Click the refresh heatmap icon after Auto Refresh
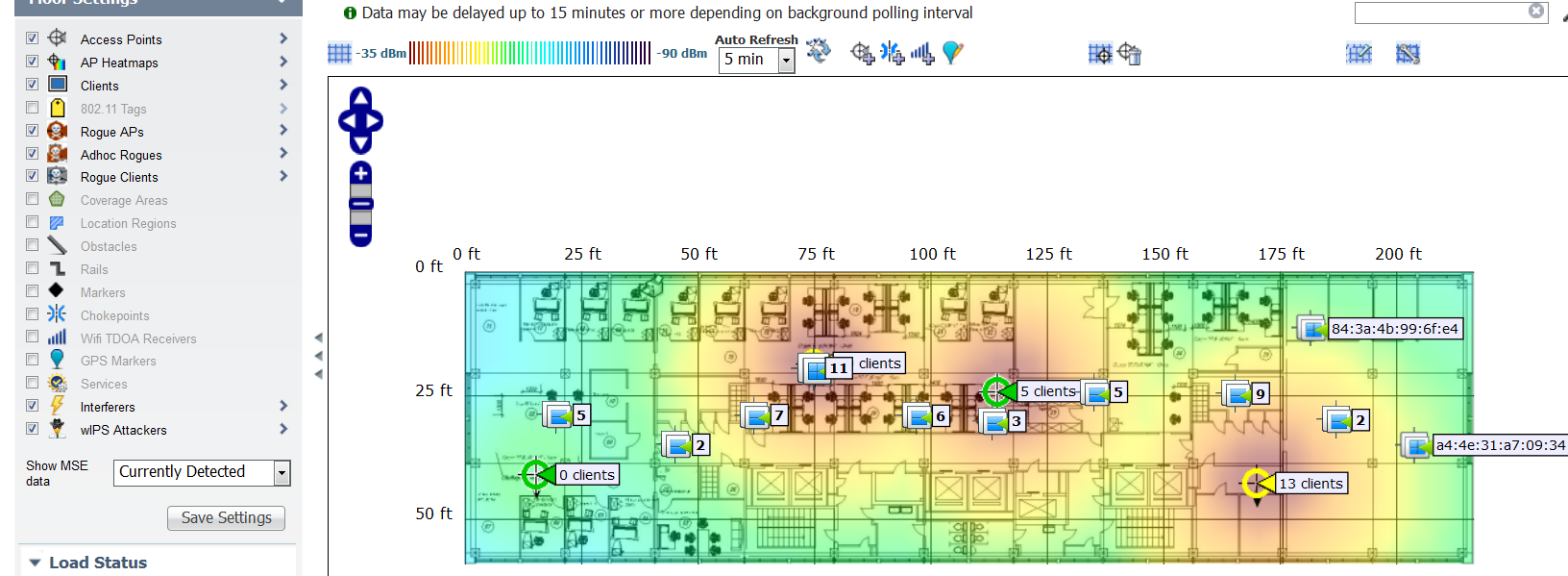Viewport: 1568px width, 576px height. coord(819,51)
